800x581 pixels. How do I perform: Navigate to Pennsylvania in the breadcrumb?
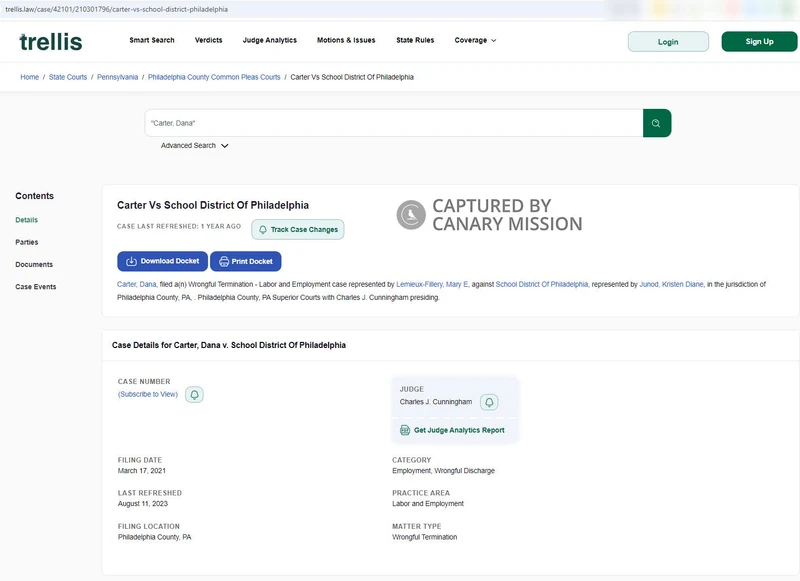(x=117, y=77)
